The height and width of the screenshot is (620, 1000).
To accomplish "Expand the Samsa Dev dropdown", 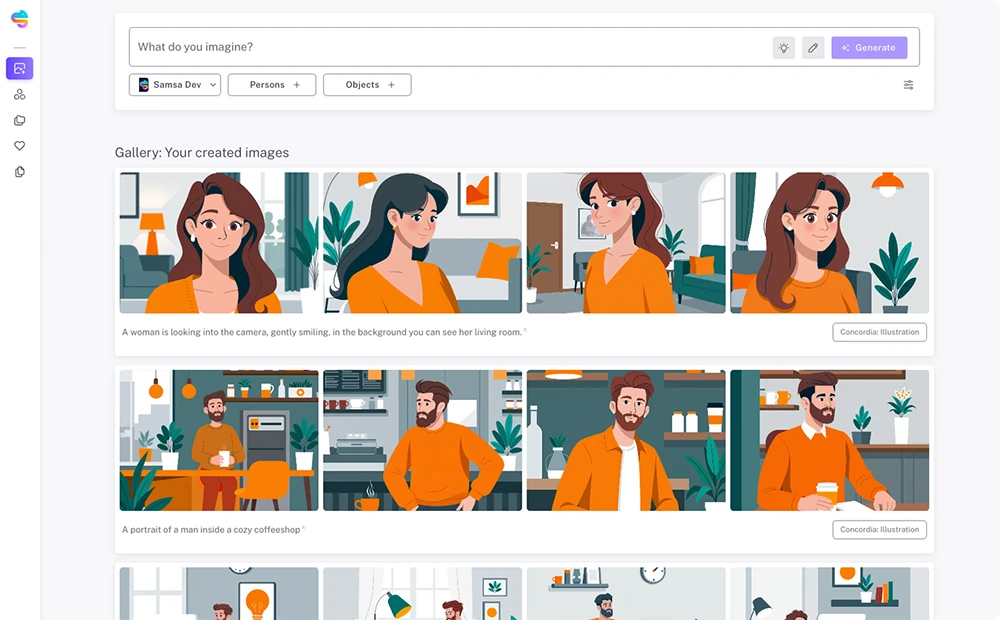I will click(x=175, y=85).
